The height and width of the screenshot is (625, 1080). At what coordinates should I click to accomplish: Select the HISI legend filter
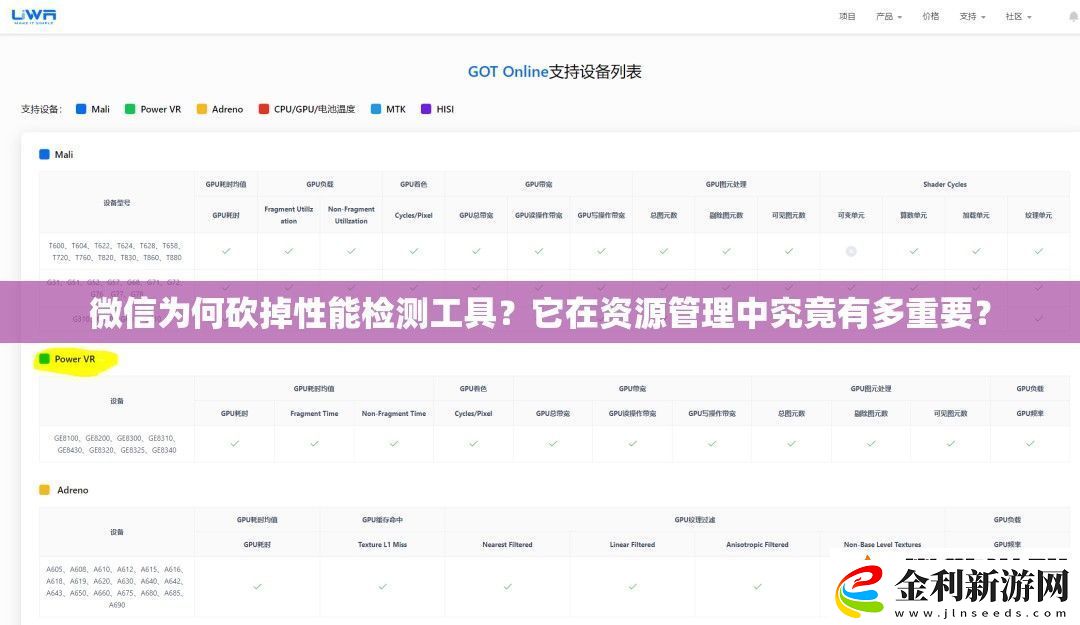tap(437, 109)
